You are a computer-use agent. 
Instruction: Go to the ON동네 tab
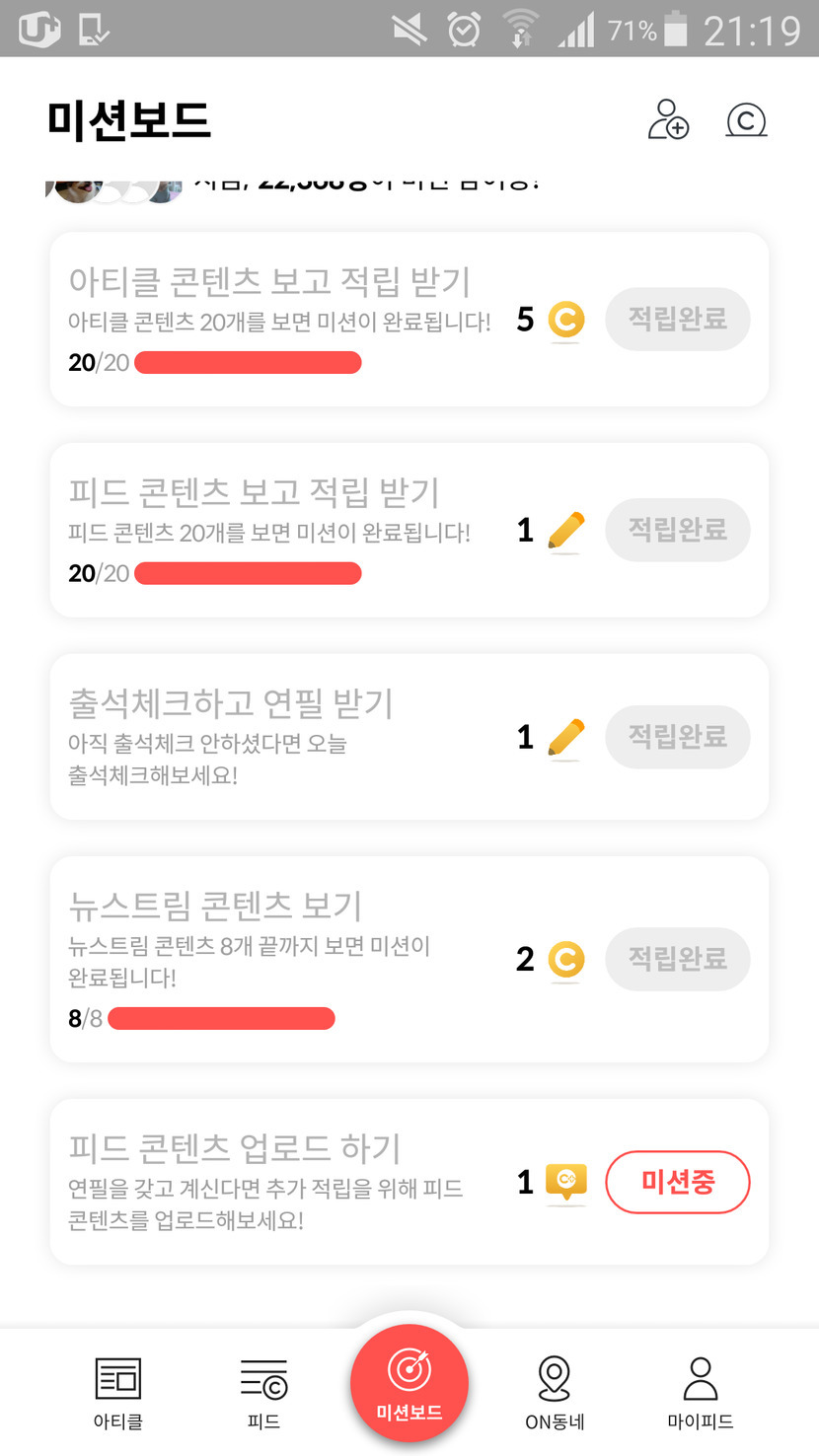tap(555, 1392)
